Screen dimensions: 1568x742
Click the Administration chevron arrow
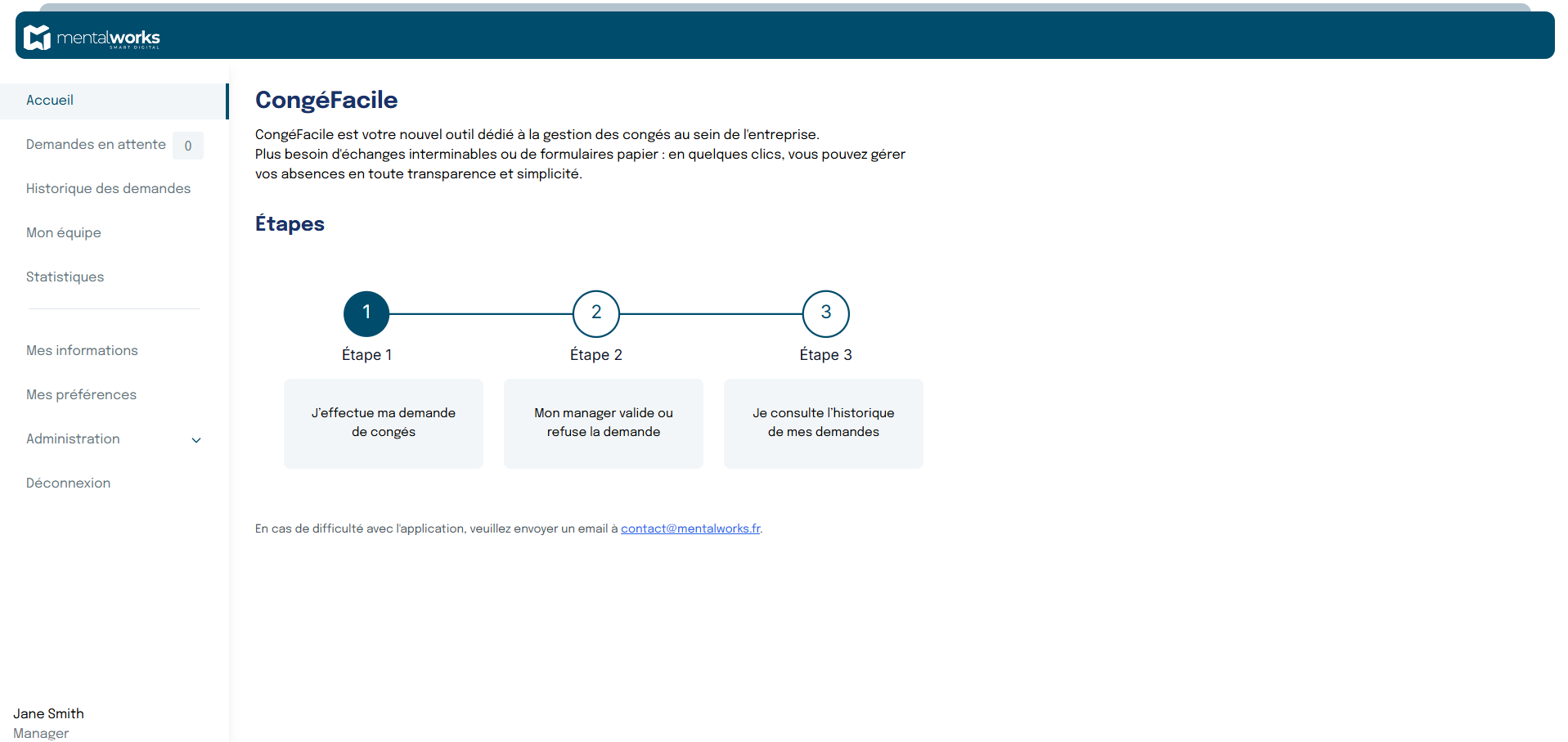(x=196, y=440)
